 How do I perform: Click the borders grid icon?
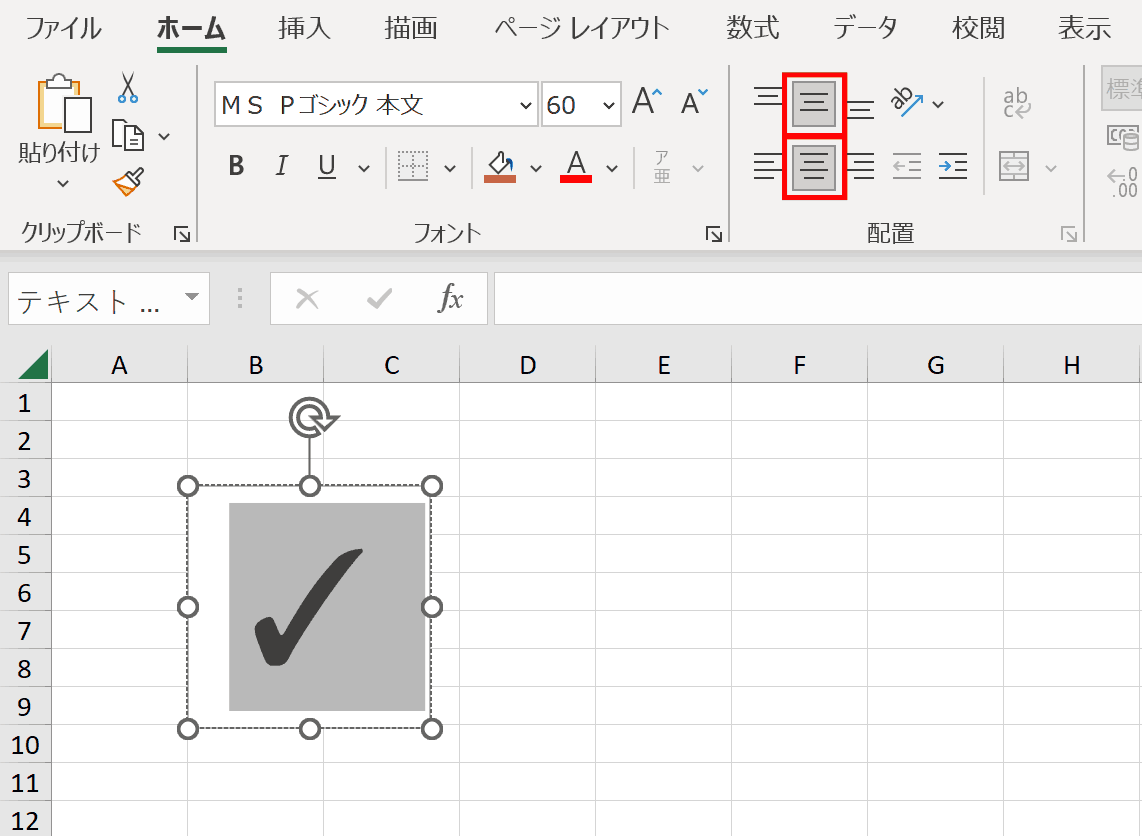[413, 167]
